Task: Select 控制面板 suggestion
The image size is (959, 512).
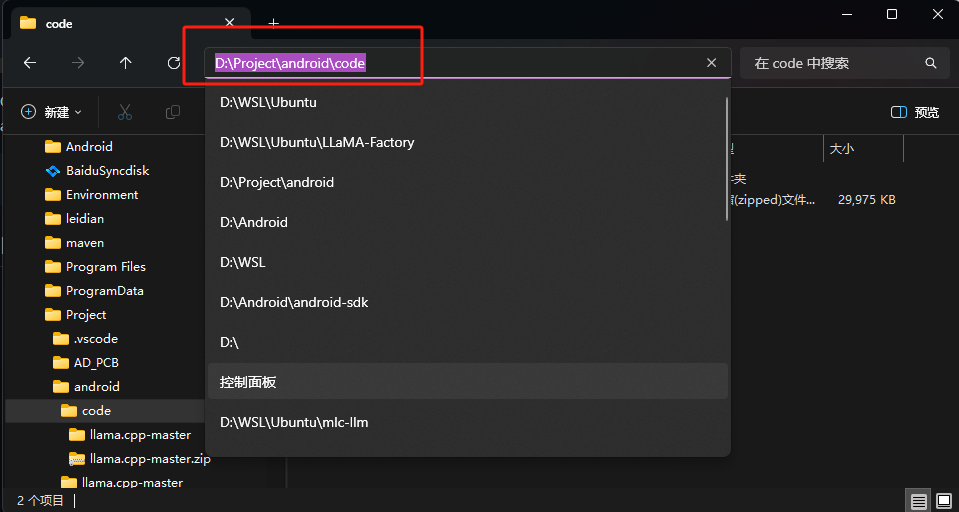Action: click(468, 382)
